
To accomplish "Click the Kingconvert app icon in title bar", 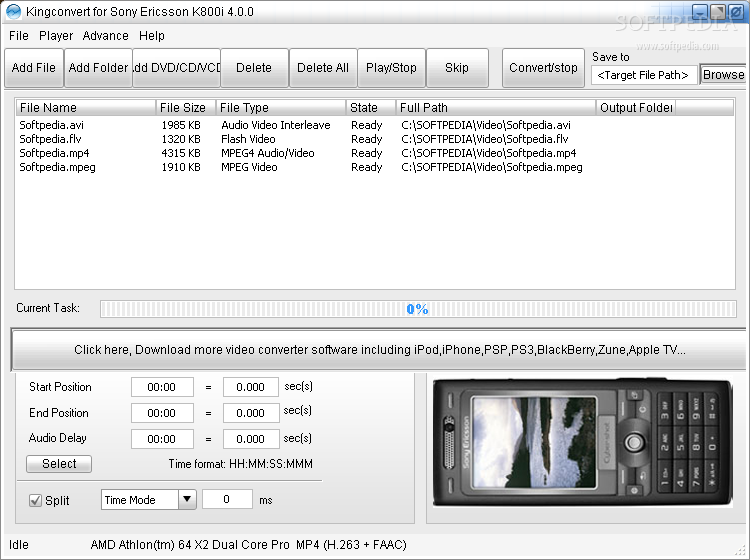I will click(x=13, y=11).
